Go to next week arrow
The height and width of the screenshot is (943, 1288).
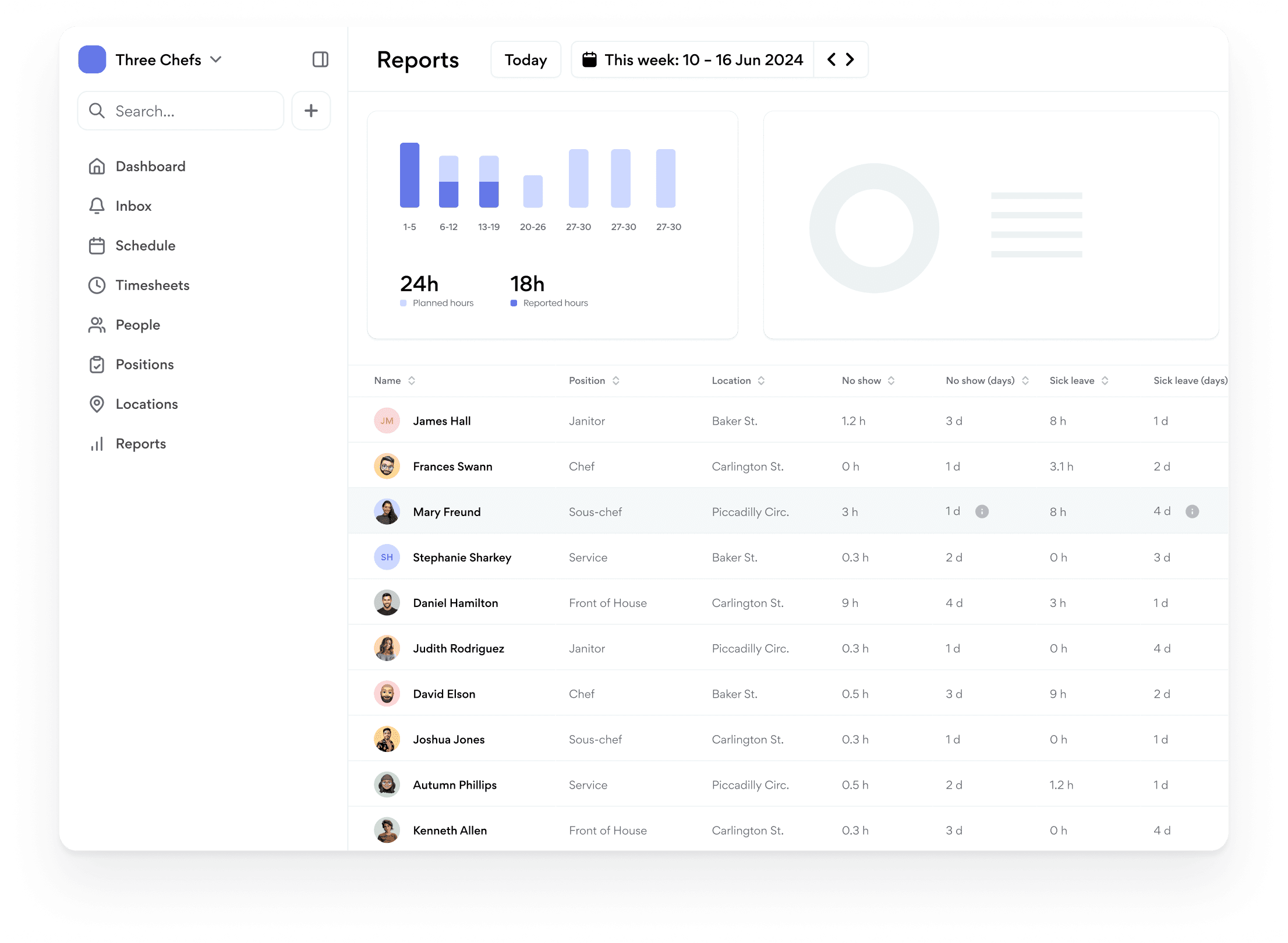[x=850, y=59]
